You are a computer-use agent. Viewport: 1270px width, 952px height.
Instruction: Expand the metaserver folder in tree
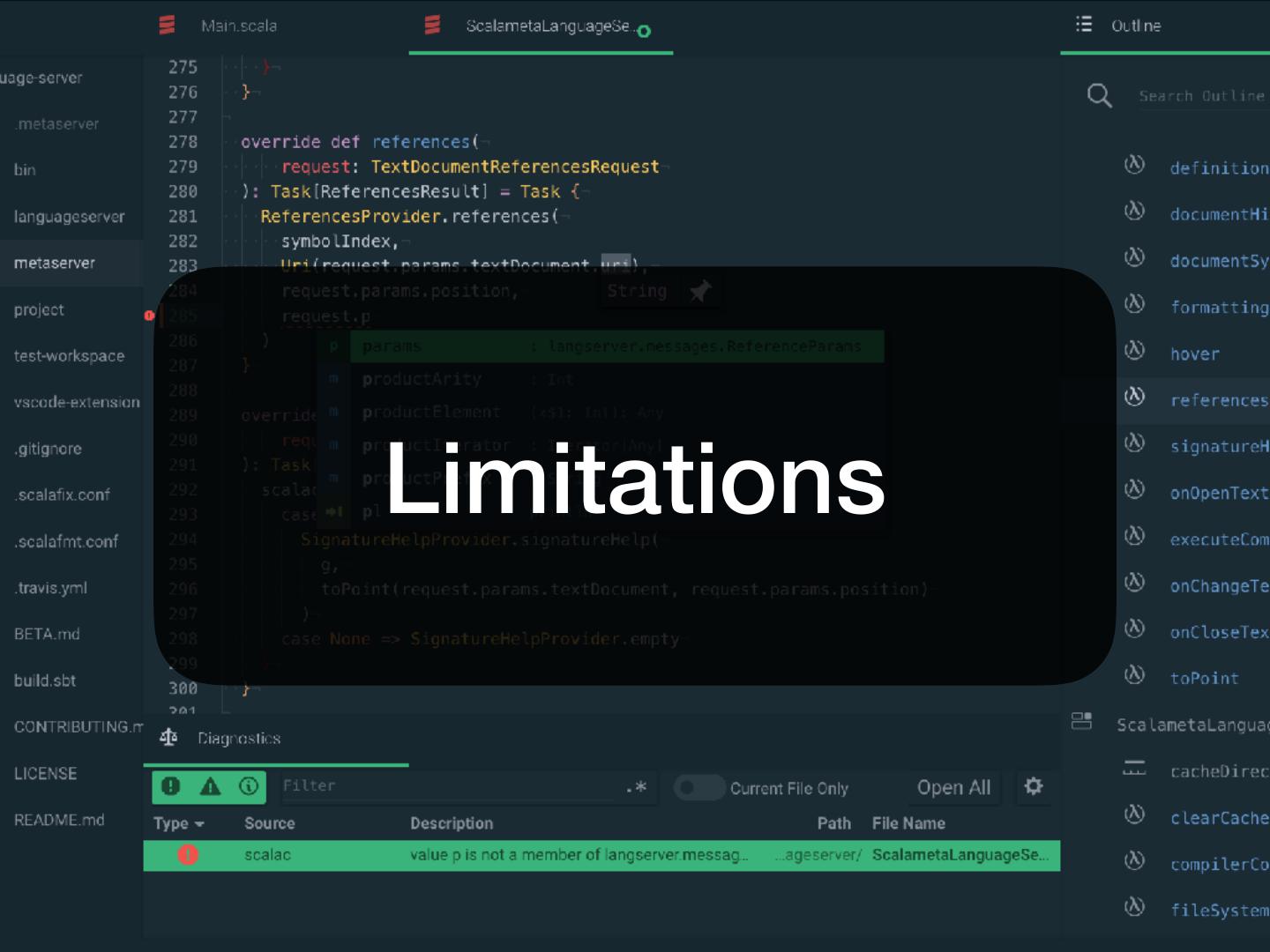(x=55, y=263)
